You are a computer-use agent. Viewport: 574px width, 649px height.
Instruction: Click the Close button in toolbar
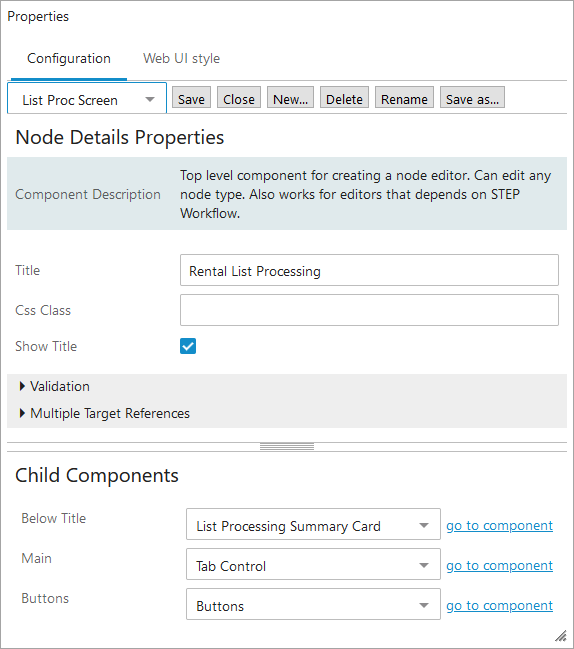(239, 97)
